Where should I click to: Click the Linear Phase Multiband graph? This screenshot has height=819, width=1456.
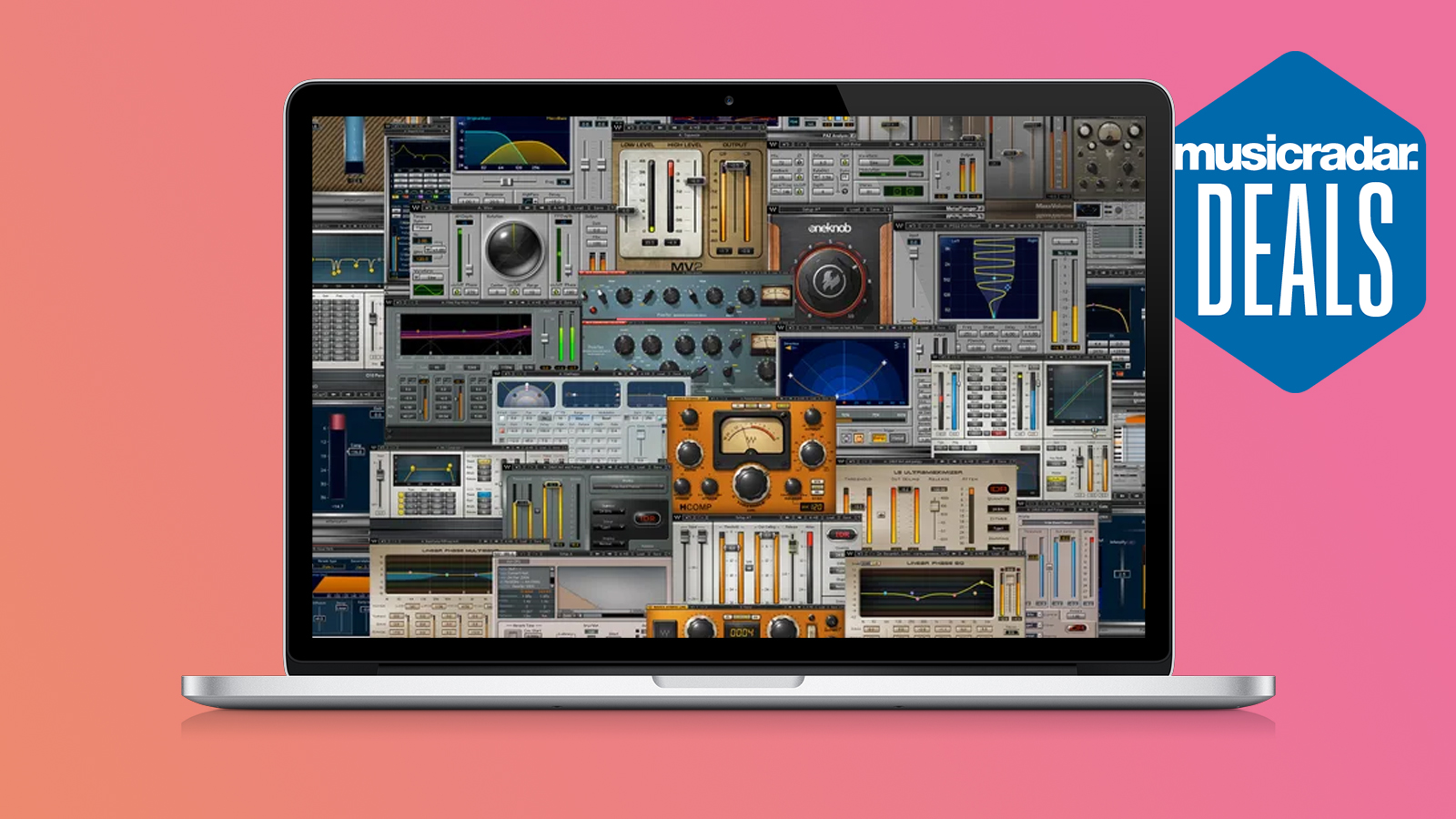[x=439, y=574]
